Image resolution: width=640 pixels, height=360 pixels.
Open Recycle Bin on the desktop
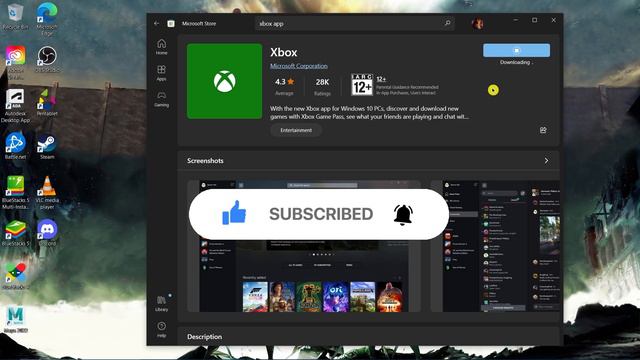[x=15, y=17]
